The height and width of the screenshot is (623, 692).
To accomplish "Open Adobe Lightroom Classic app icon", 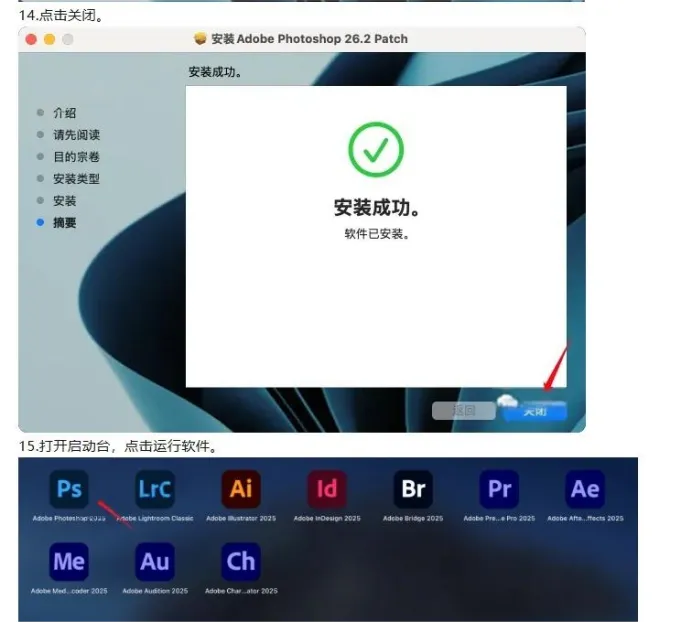I will tap(155, 489).
